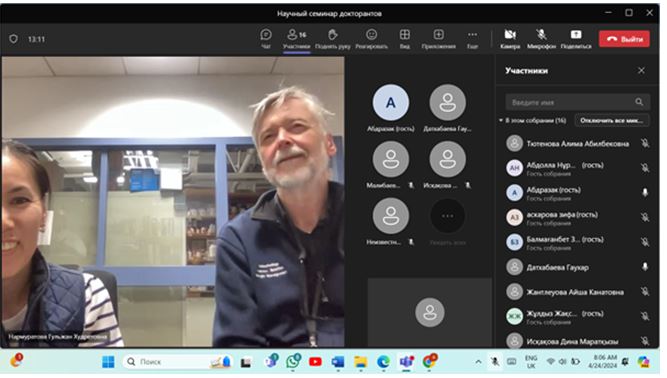Click active mic icon for Абдразак (гость)
The image size is (667, 378).
645,193
